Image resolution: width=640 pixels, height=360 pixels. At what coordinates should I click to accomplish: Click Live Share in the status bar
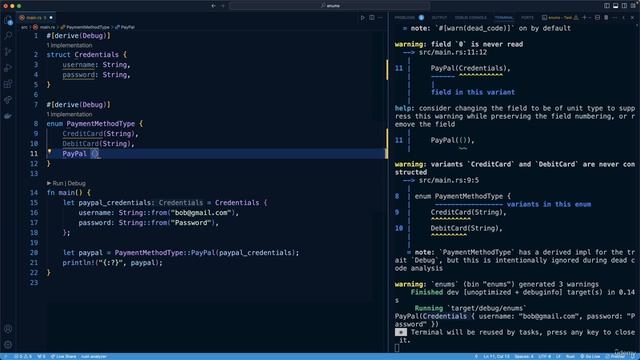[63, 356]
